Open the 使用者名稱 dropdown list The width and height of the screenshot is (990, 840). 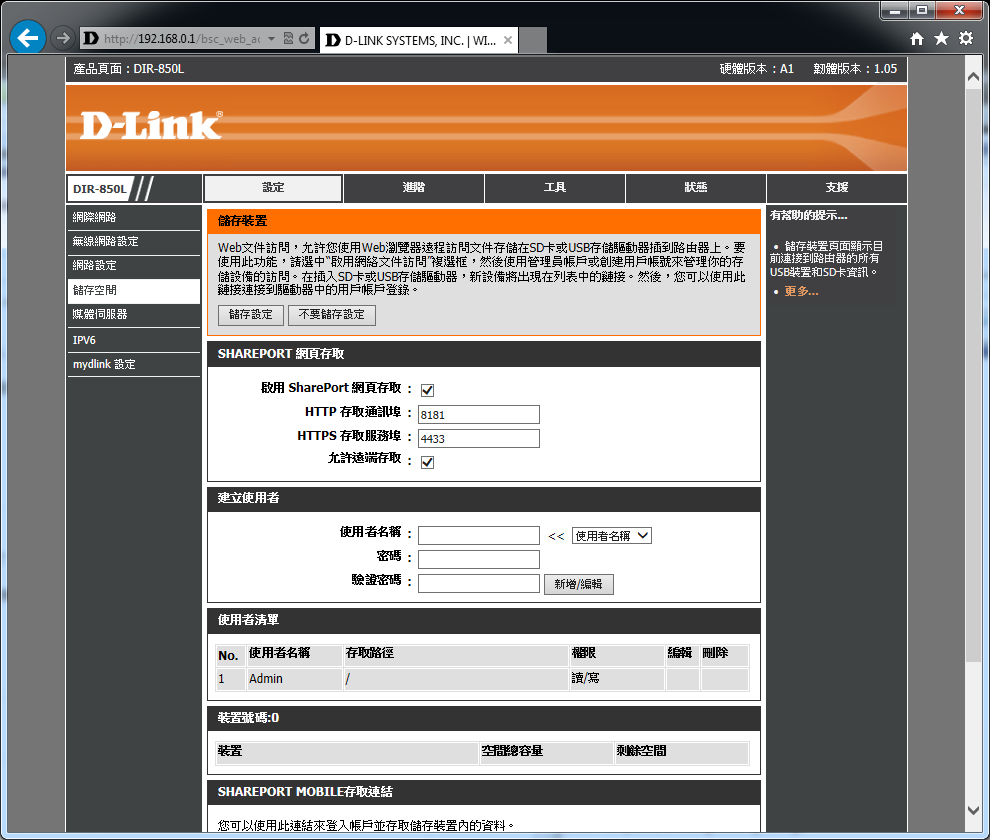(x=611, y=536)
